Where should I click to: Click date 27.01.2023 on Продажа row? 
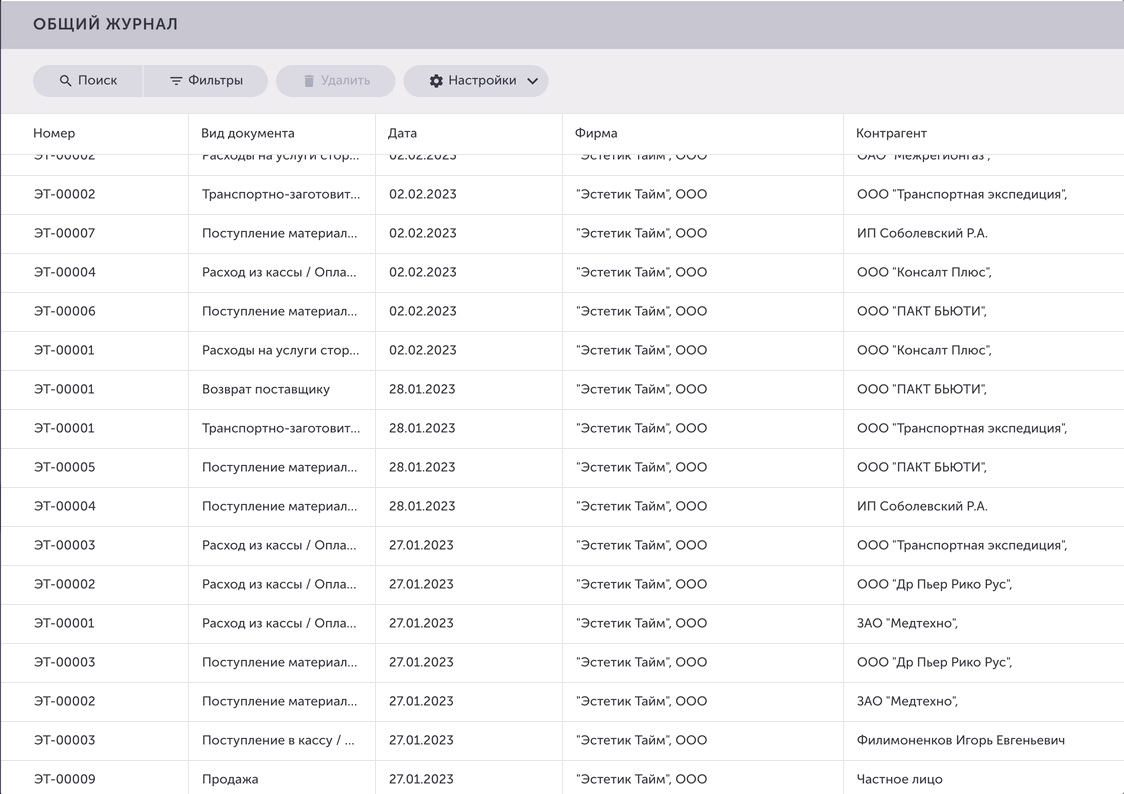point(422,780)
